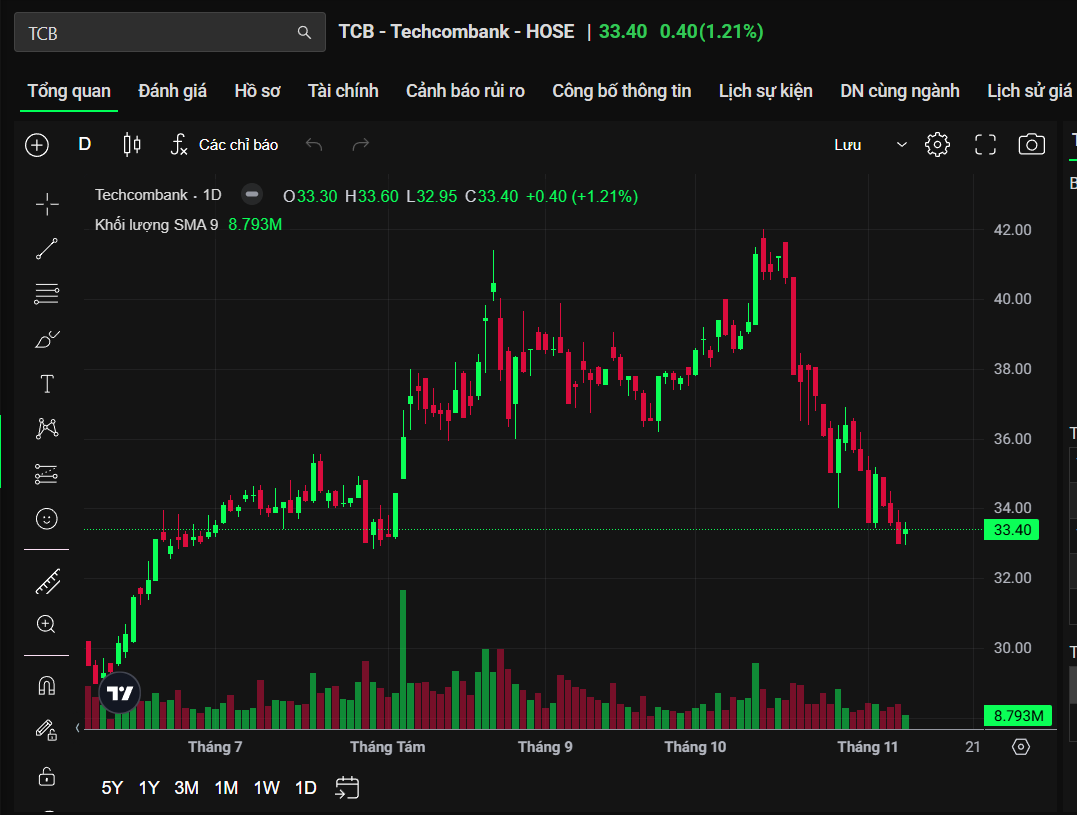The width and height of the screenshot is (1077, 815).
Task: Activate the zoom in tool
Action: [x=47, y=624]
